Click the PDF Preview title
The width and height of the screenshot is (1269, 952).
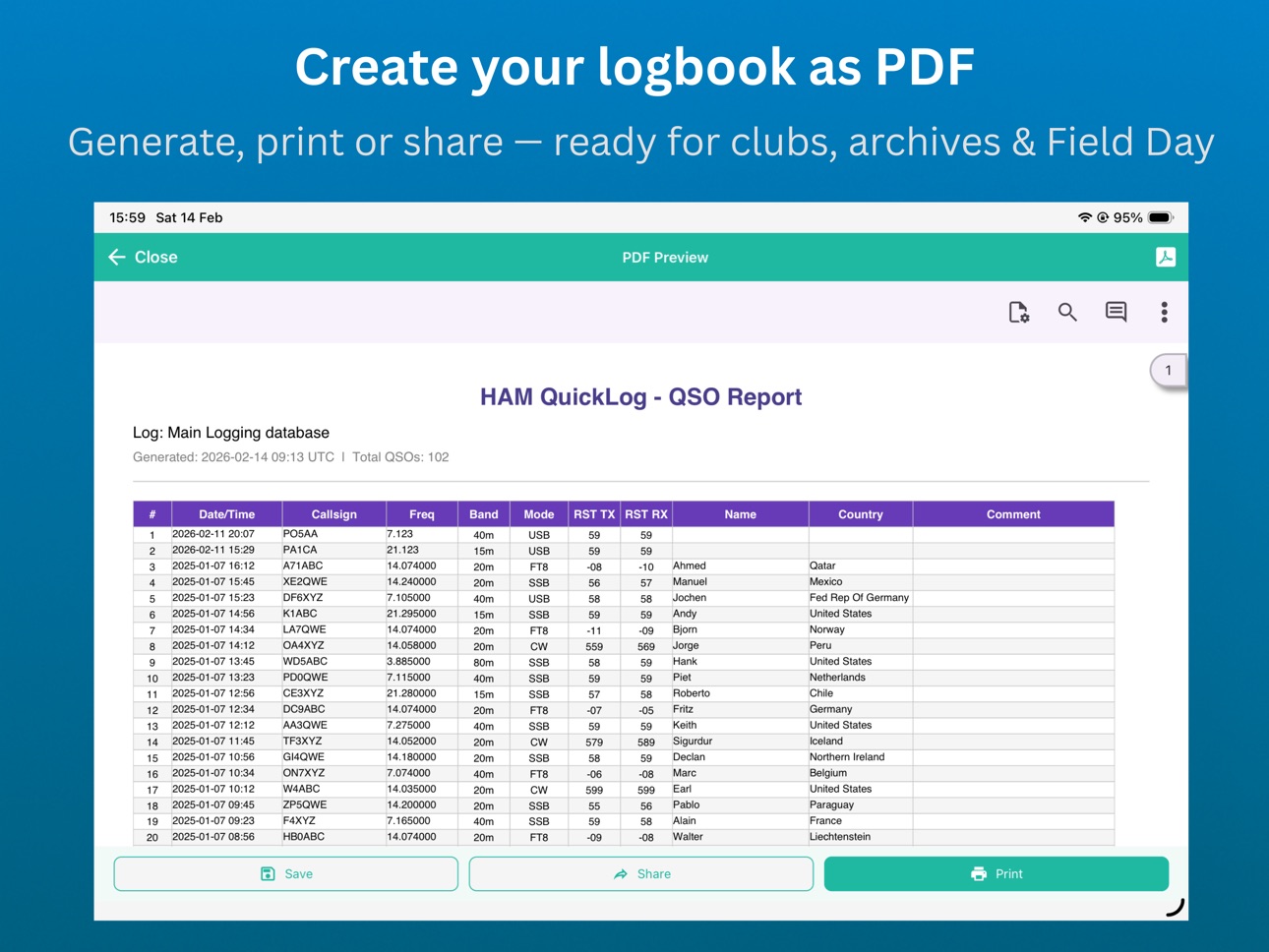(x=665, y=258)
